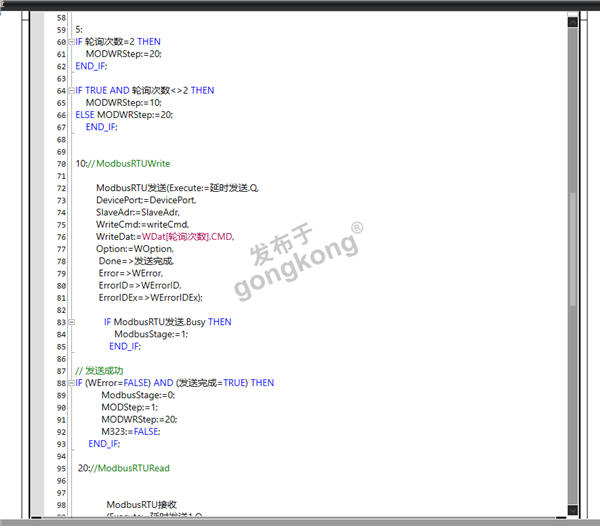Collapse the ModbusRTU发送.Busy IF block at line 83
This screenshot has height=526, width=600.
click(x=71, y=322)
